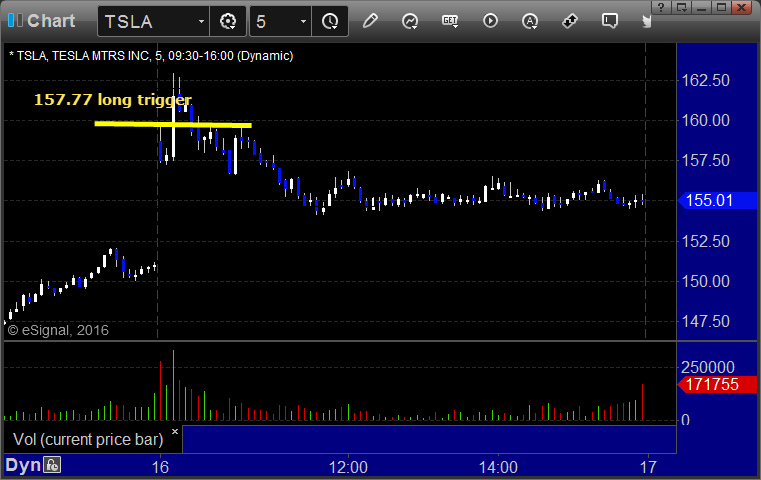Click the 12:00 time axis label

[x=348, y=467]
